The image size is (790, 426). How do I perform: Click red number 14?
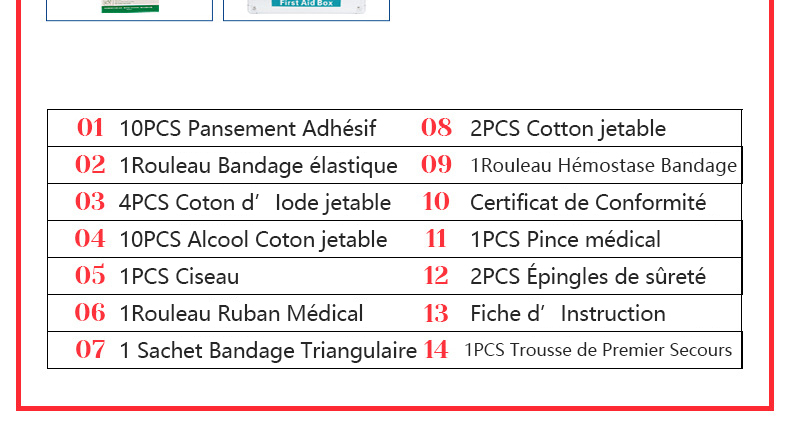[436, 349]
